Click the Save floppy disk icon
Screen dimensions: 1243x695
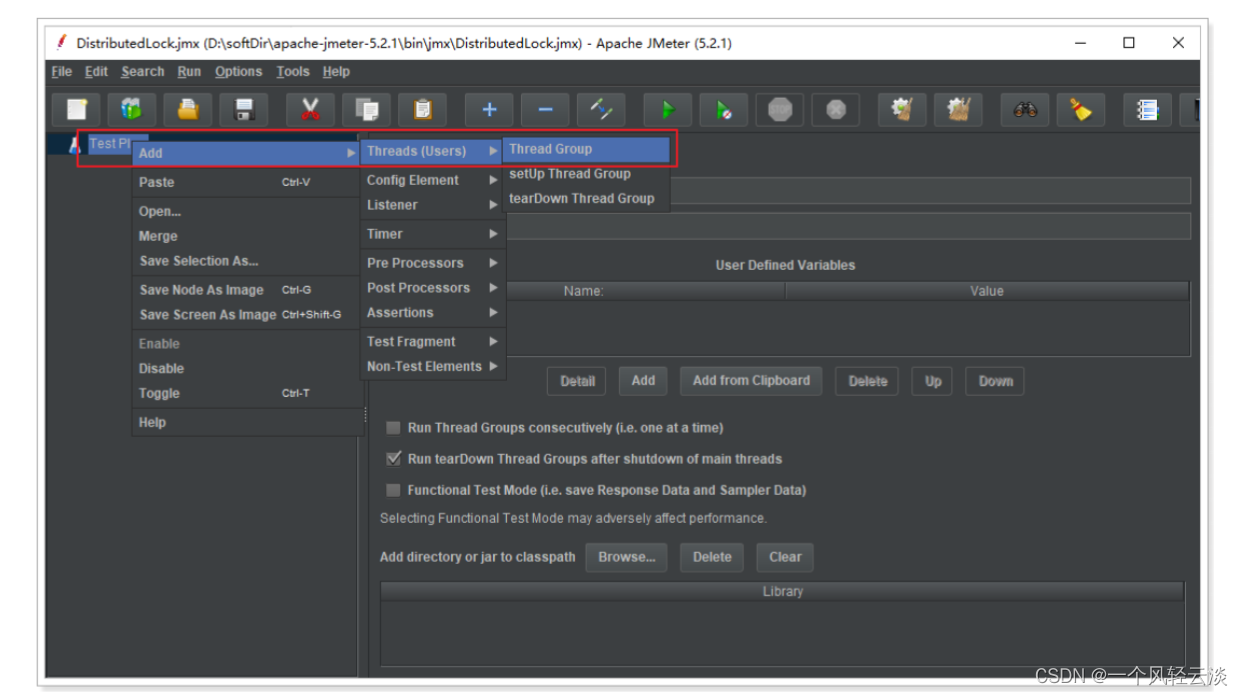244,109
